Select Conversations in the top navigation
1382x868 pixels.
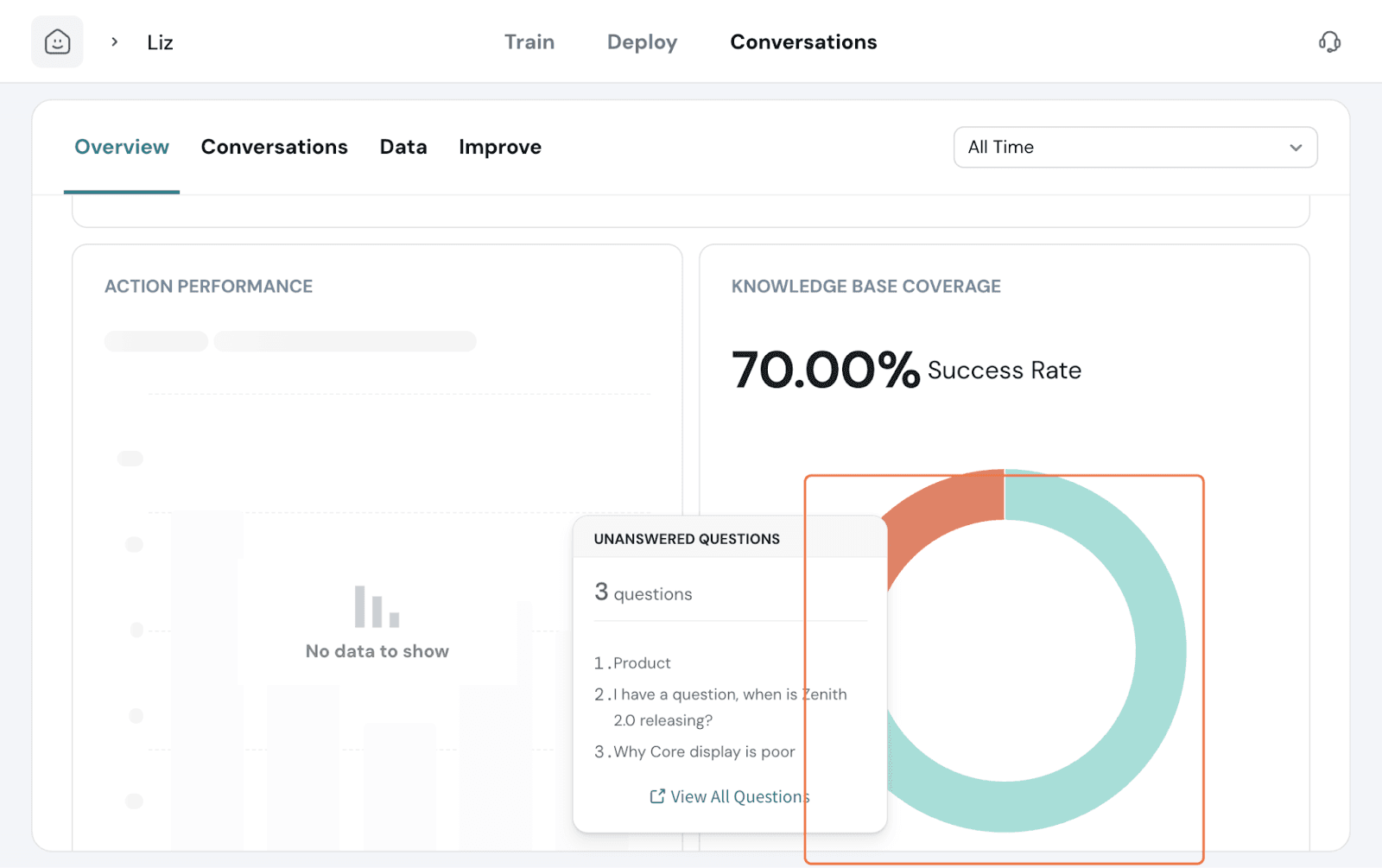802,41
